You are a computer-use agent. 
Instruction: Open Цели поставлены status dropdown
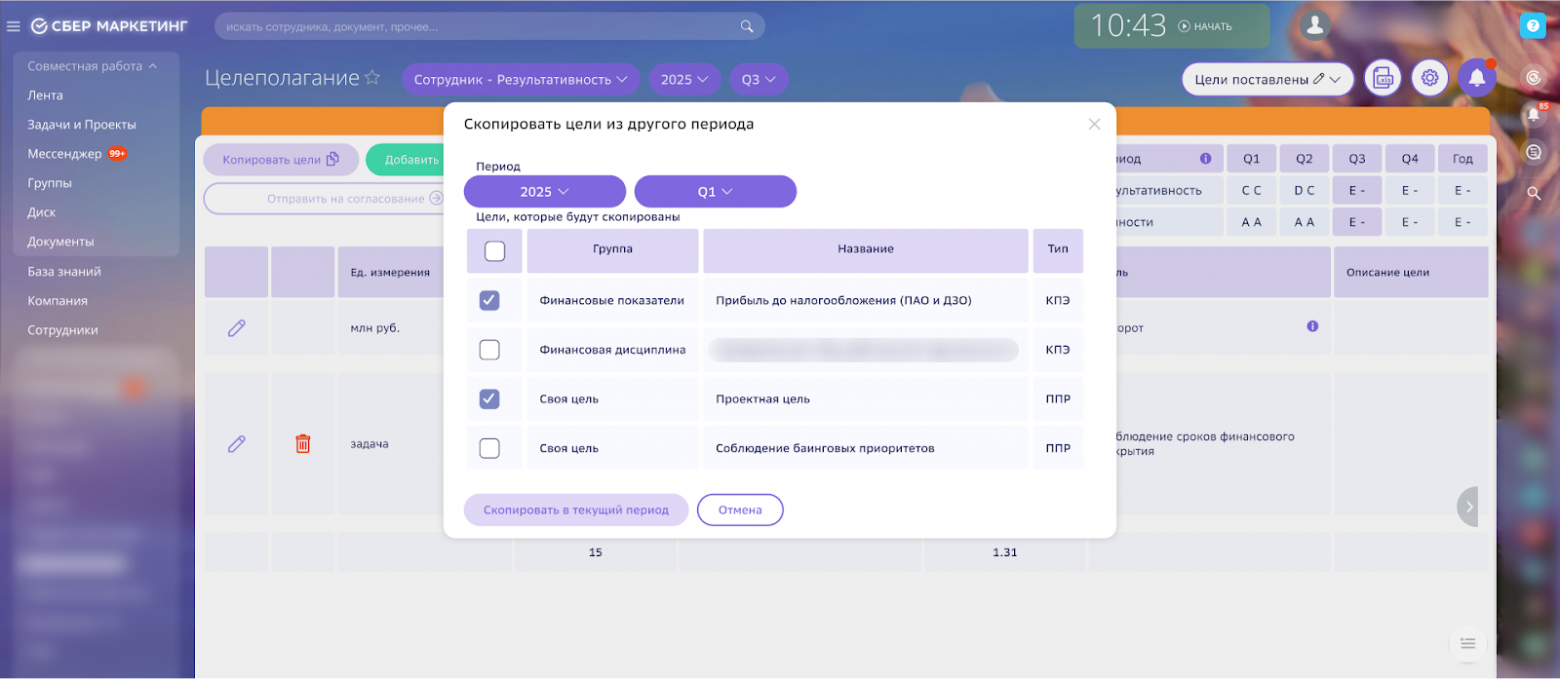point(1268,79)
